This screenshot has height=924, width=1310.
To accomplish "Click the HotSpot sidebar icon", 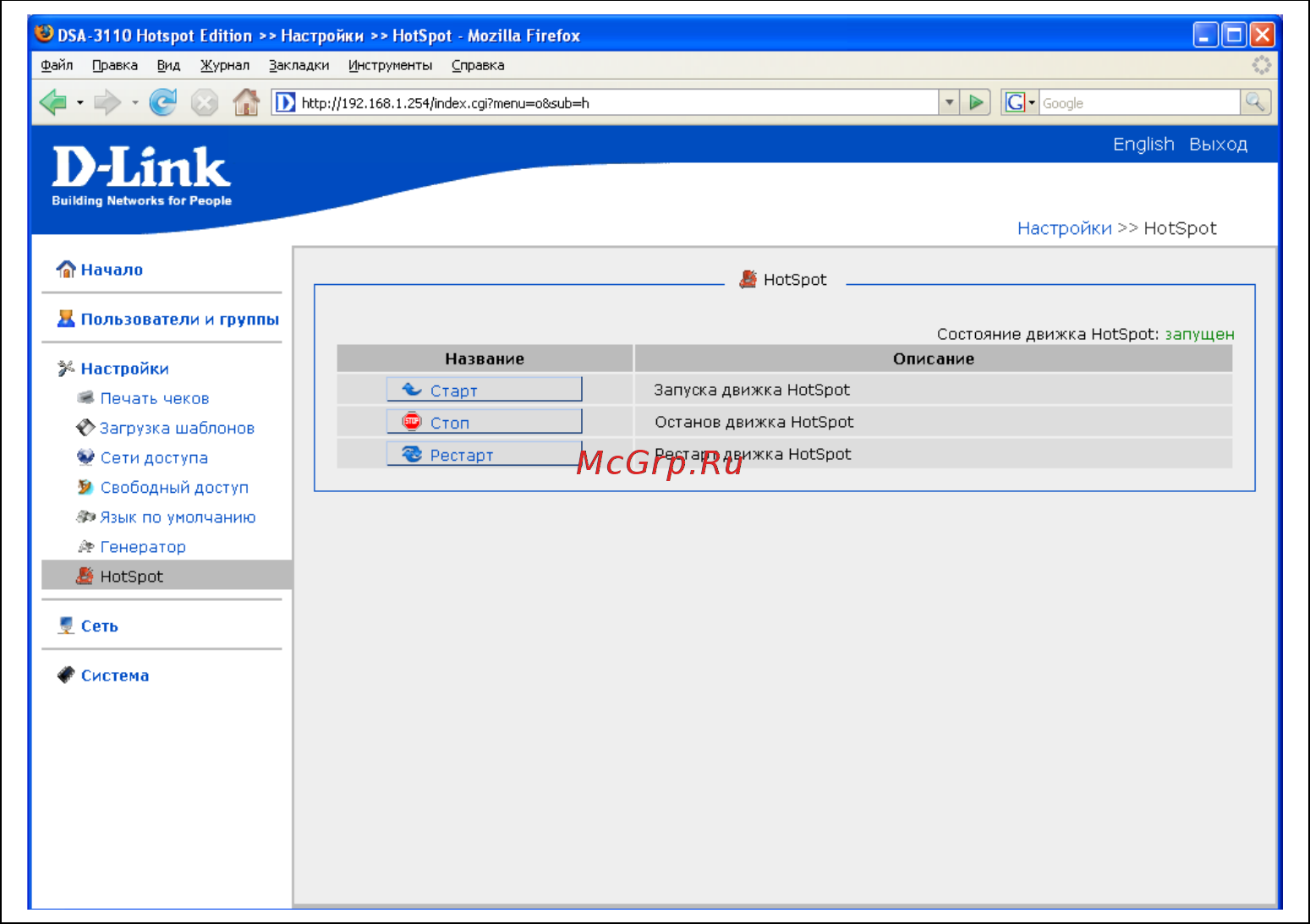I will pos(85,576).
